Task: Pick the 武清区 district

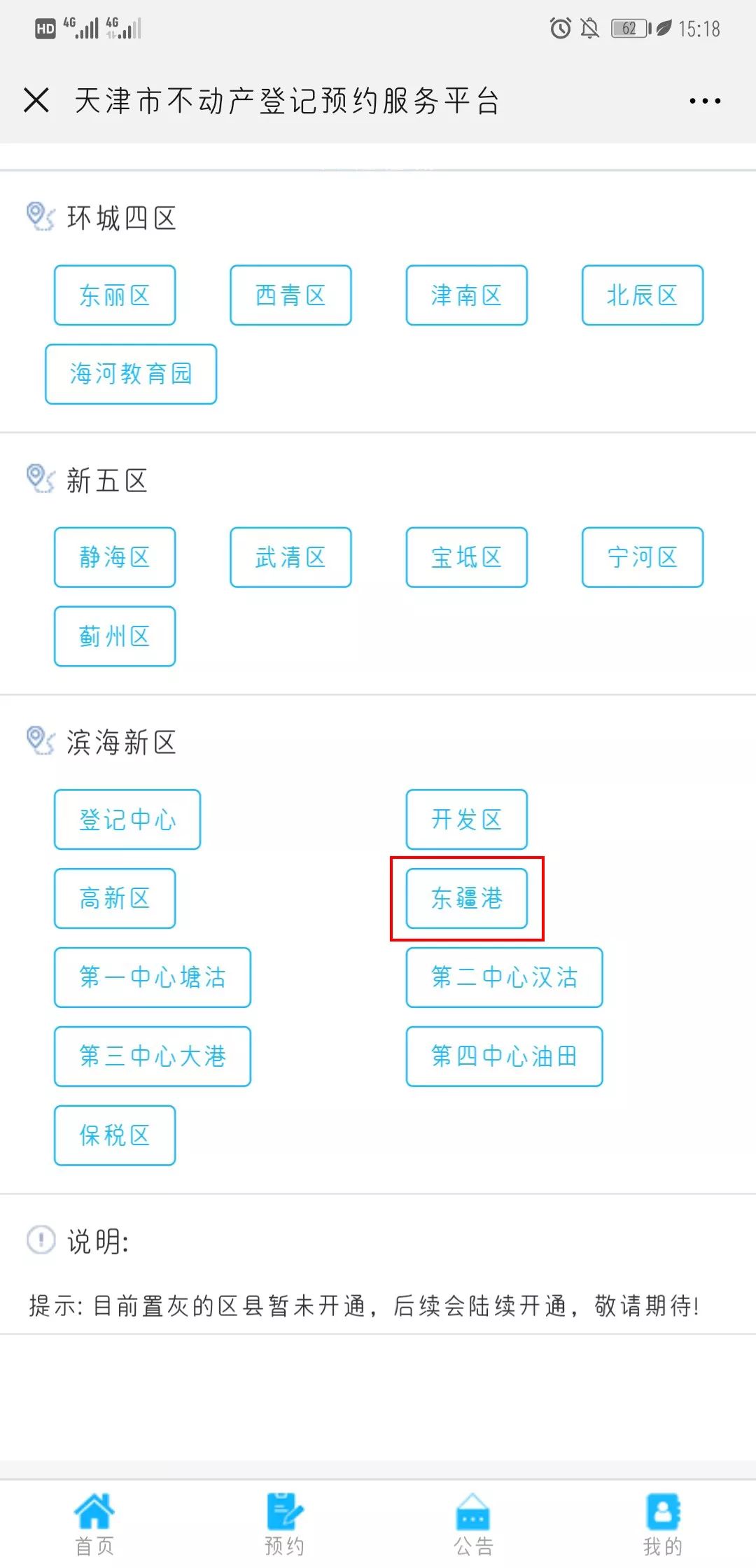Action: (x=290, y=557)
